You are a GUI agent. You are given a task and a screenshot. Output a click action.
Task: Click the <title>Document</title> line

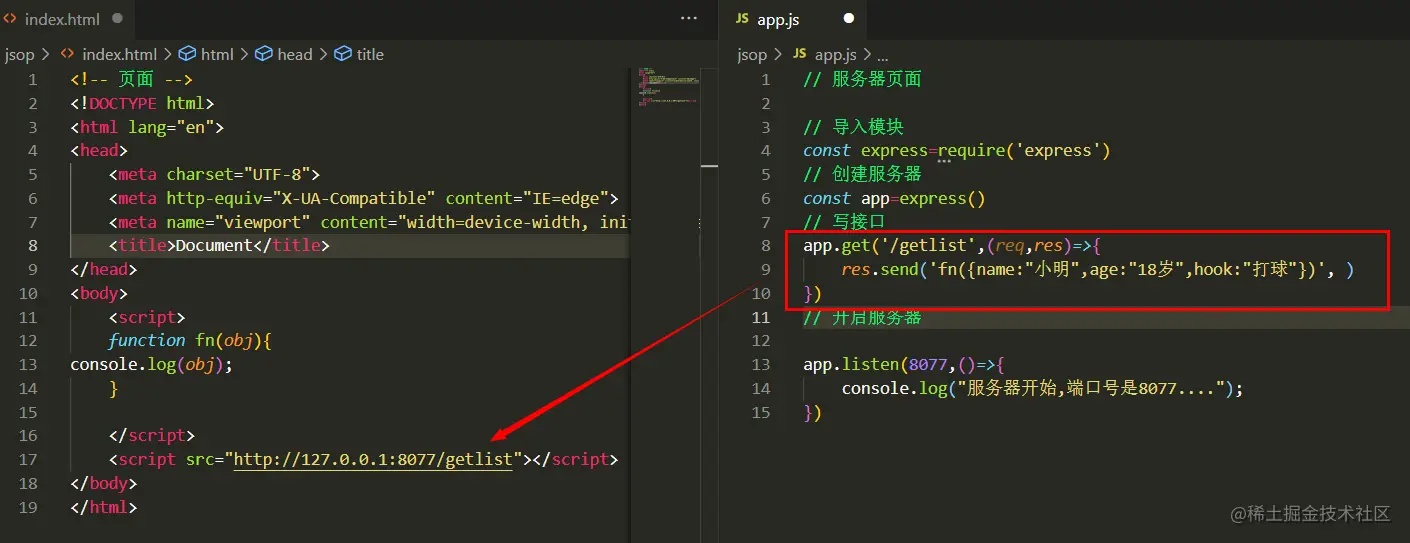(x=219, y=245)
